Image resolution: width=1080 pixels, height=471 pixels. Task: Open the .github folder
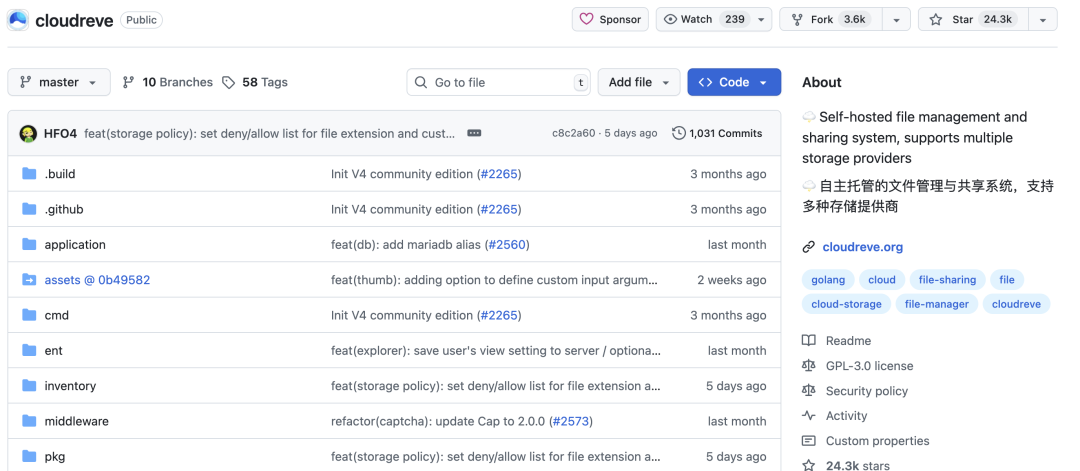coord(64,209)
